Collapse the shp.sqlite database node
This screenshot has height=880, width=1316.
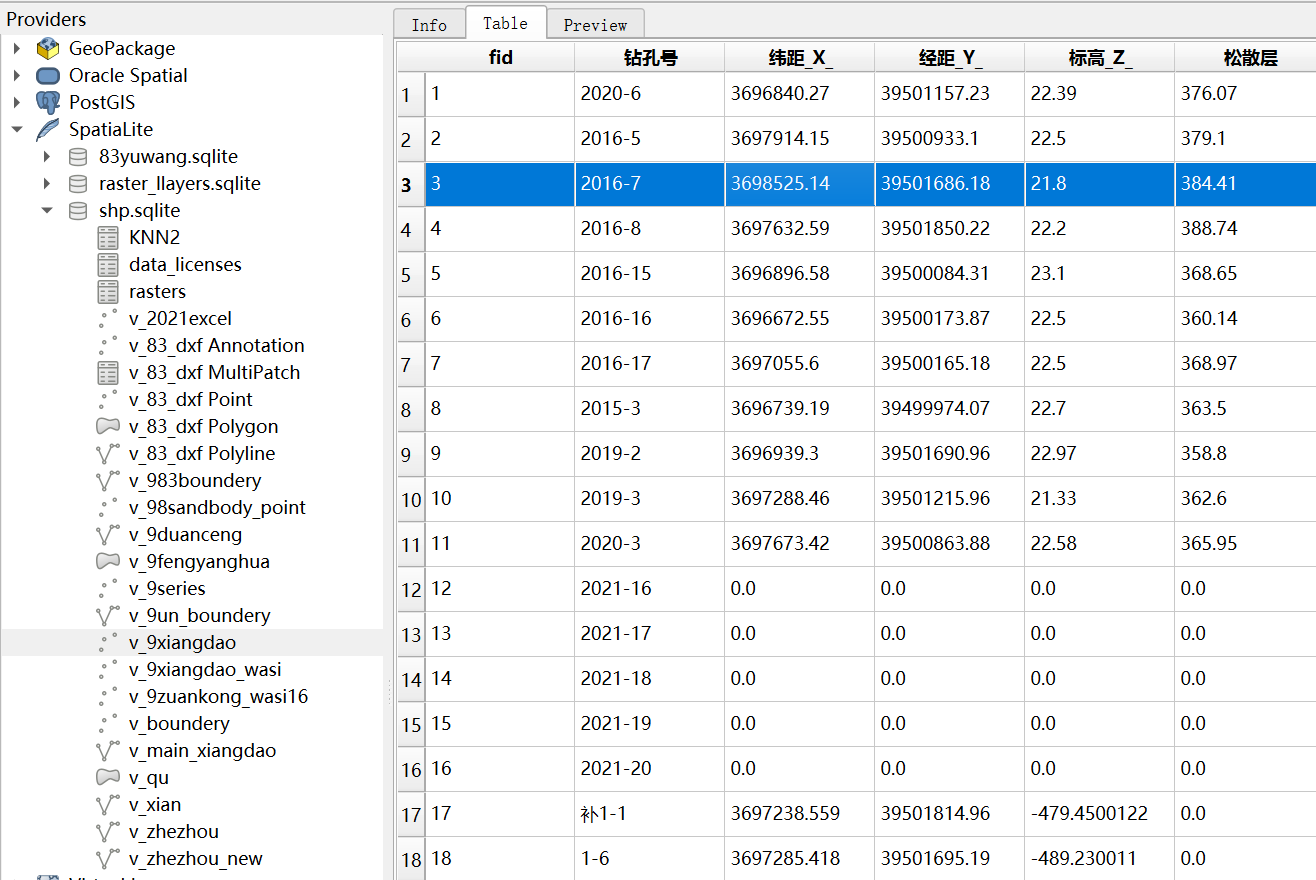(47, 211)
